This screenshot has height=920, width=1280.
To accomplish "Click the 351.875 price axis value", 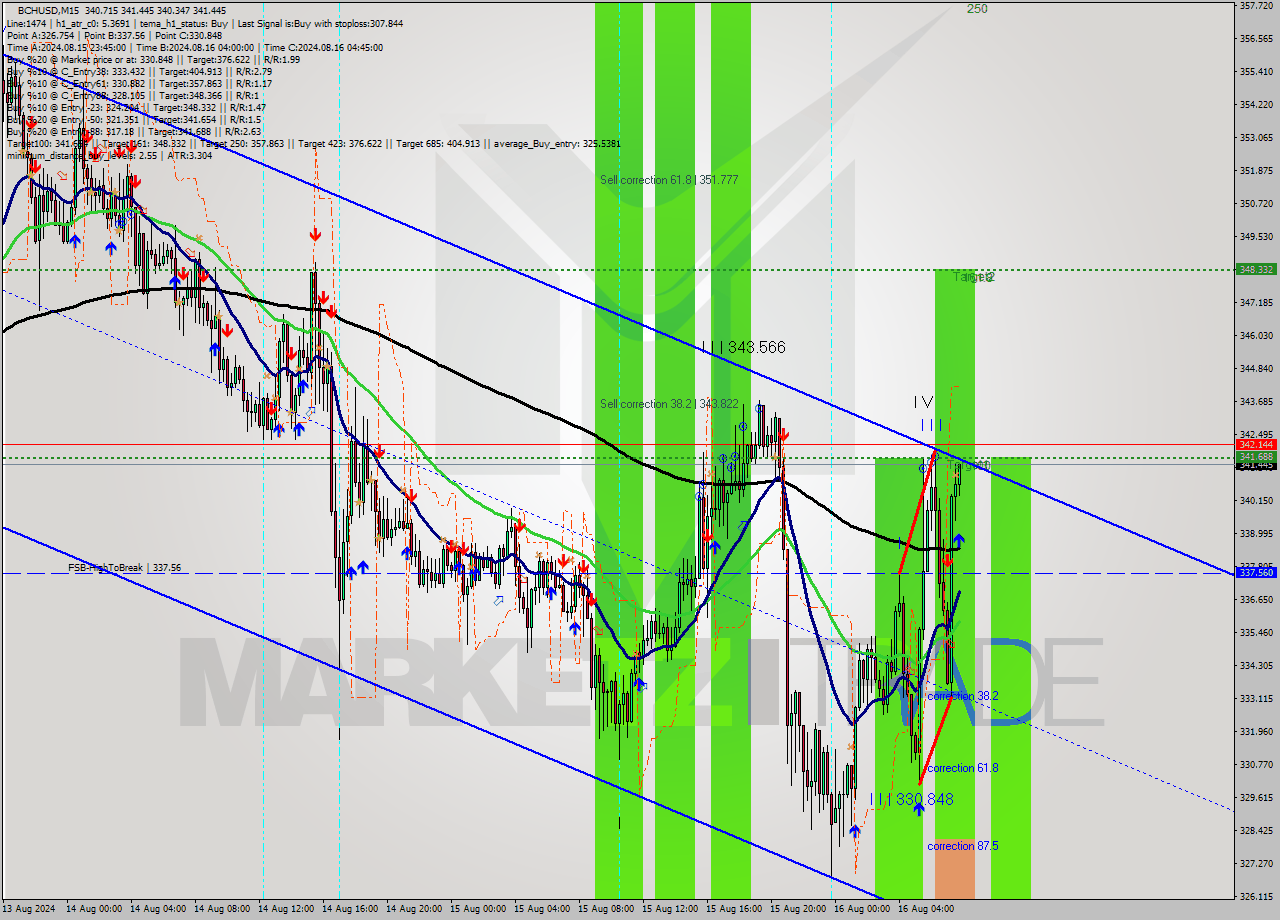I will click(1256, 171).
